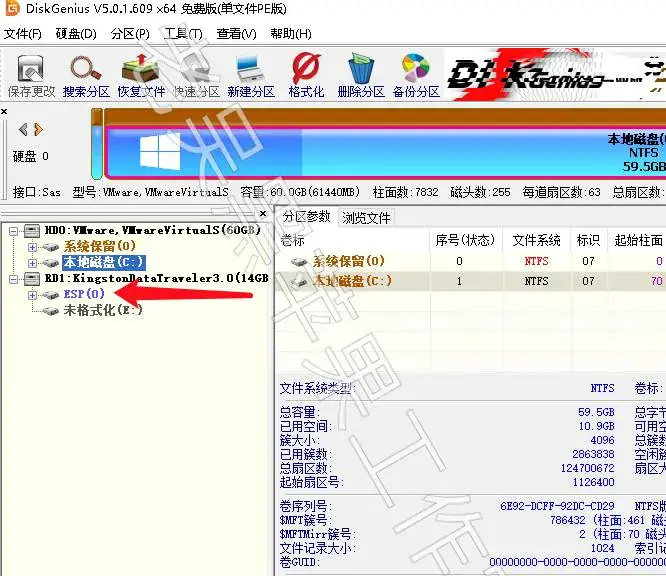Click 容量:60.0GB(61440MB) disk info text
This screenshot has width=666, height=576.
click(300, 192)
